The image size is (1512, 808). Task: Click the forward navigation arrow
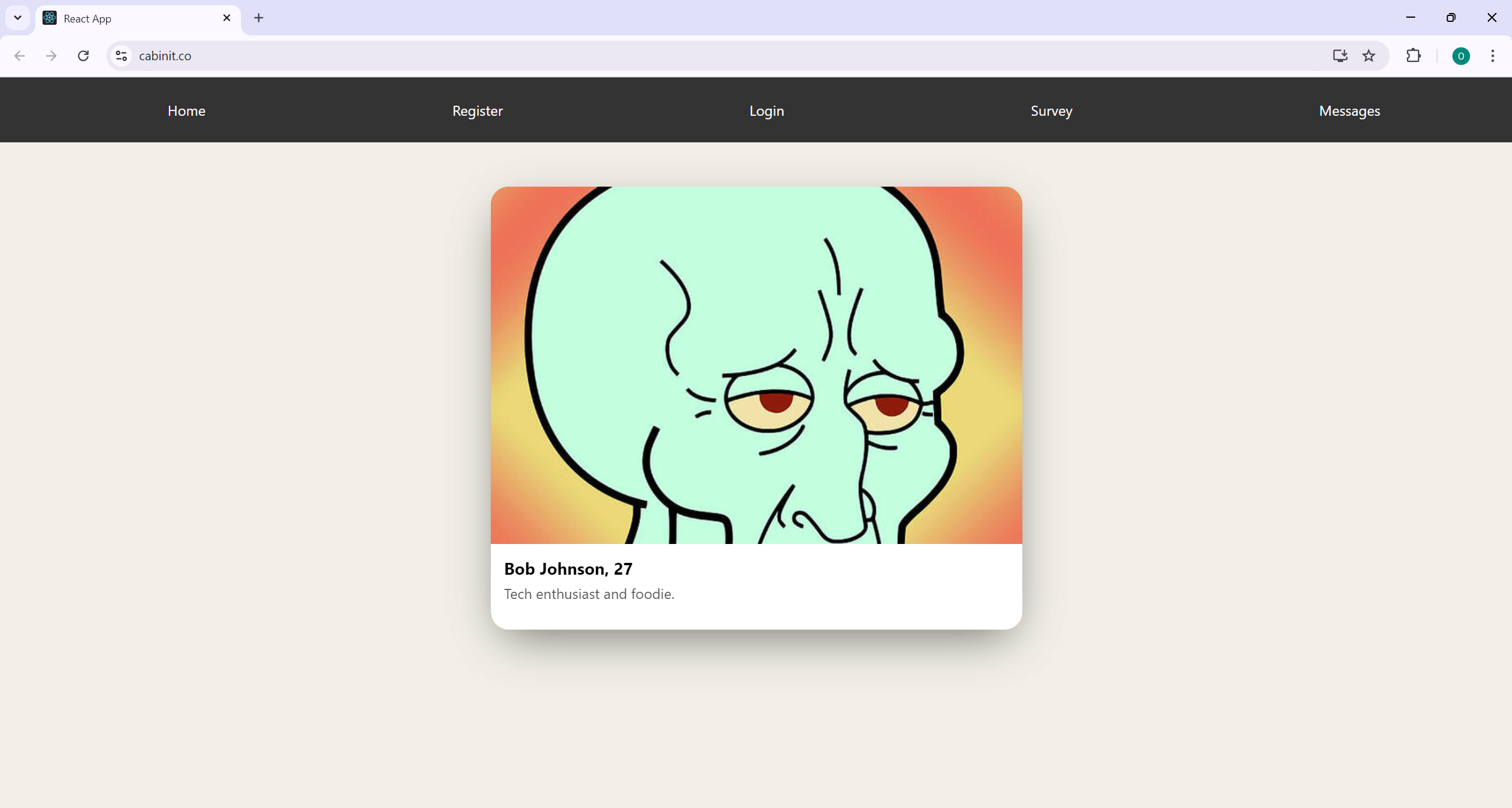(x=51, y=56)
